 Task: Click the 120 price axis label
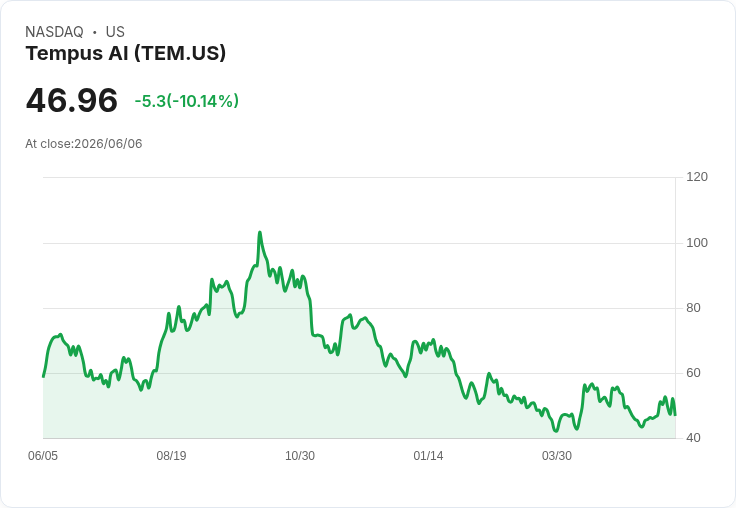(697, 177)
